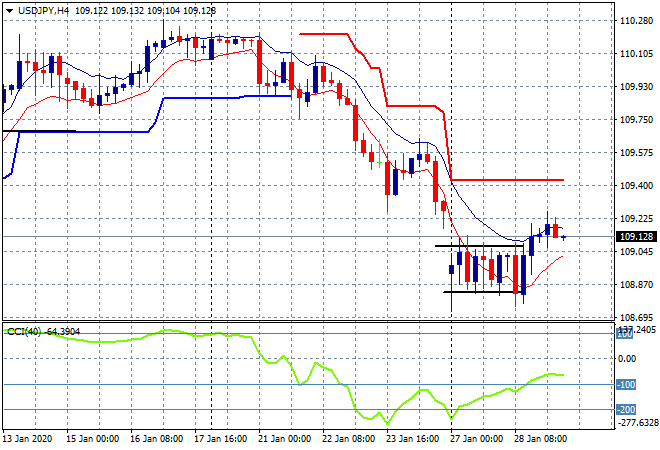Screen dimensions: 660x450
Task: Click the CCI 0.00 scale label
Action: (x=628, y=359)
